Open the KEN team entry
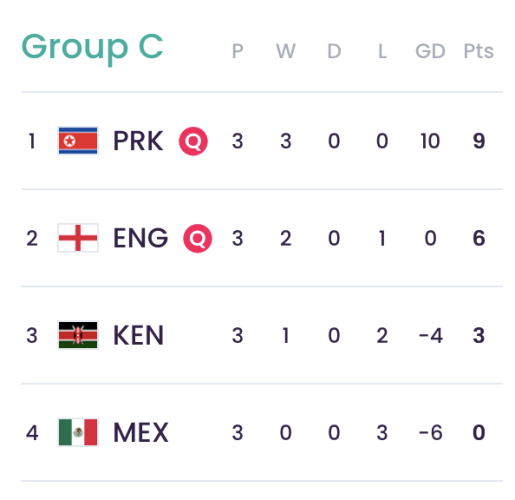Viewport: 515px width, 500px height. pos(138,335)
